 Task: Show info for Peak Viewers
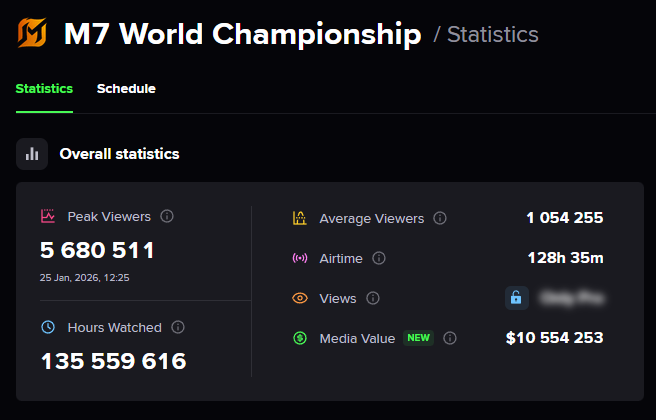(167, 216)
